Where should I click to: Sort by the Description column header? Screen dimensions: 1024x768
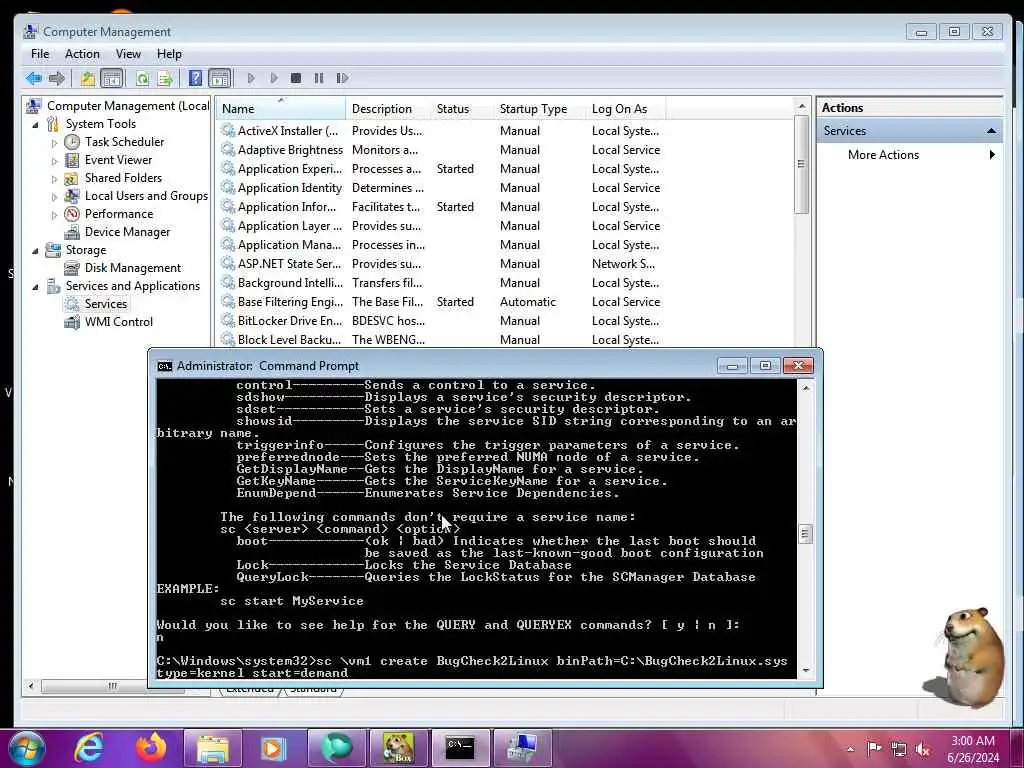tap(389, 108)
